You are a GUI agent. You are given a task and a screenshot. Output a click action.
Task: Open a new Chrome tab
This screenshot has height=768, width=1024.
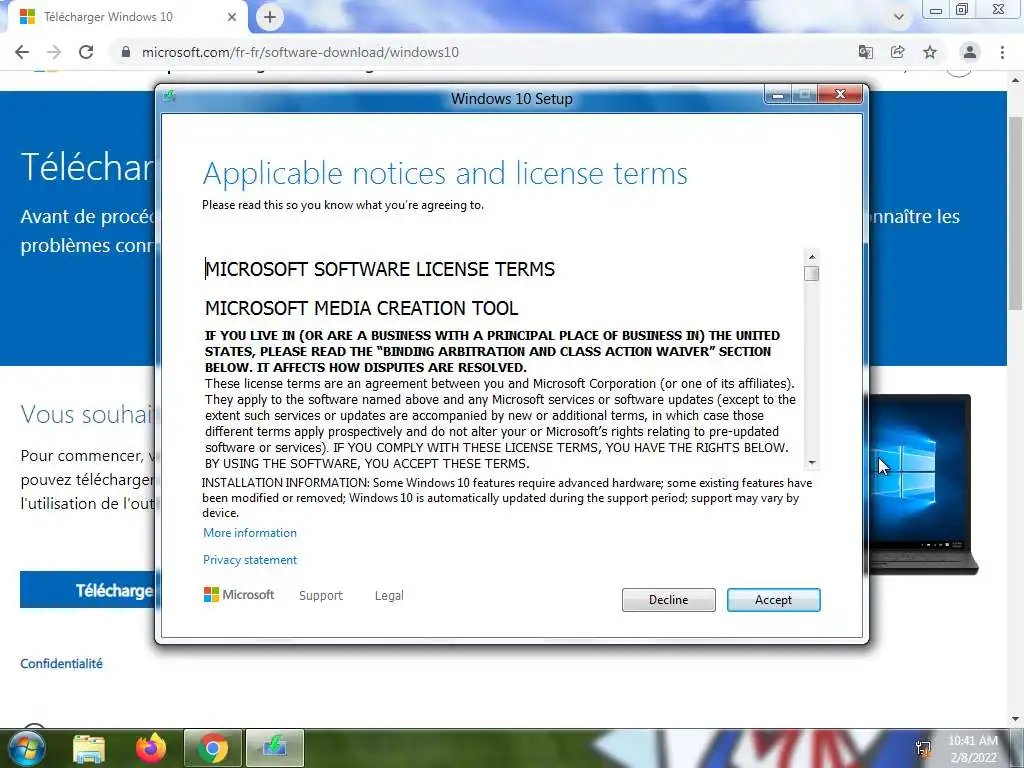coord(270,17)
